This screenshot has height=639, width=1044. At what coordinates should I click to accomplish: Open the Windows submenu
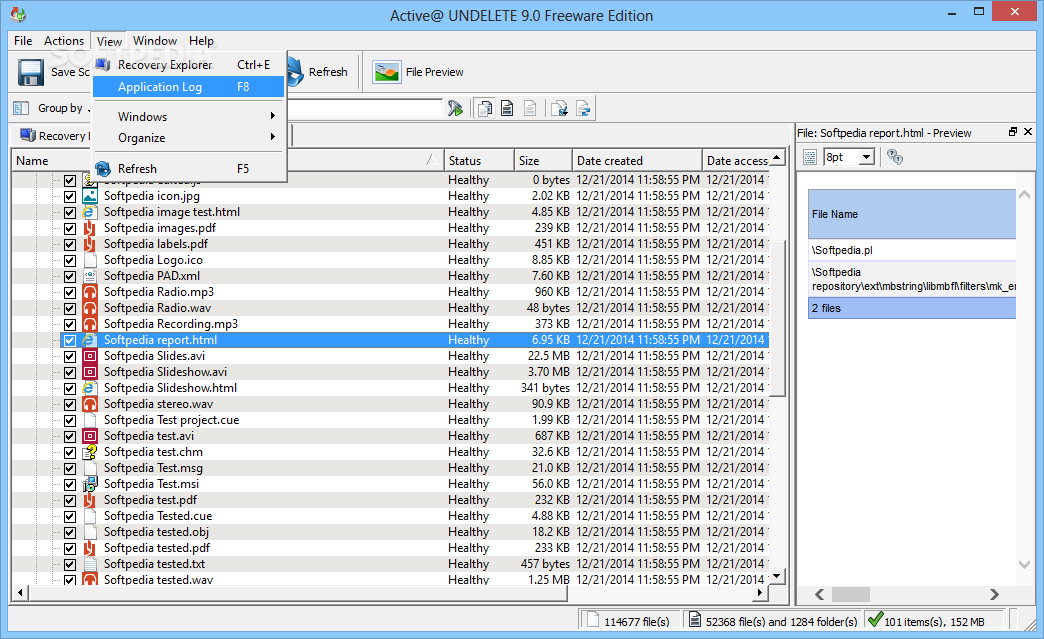[189, 116]
